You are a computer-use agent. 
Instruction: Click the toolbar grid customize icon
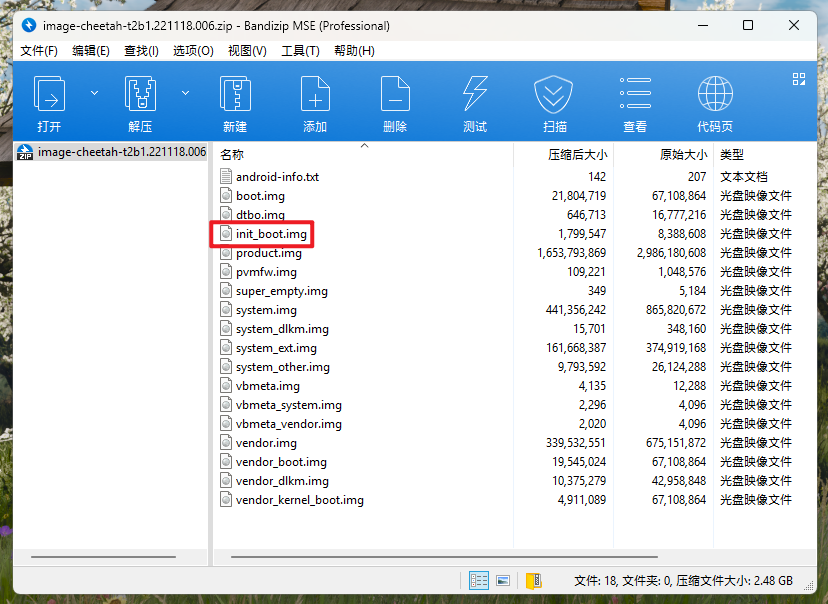799,79
